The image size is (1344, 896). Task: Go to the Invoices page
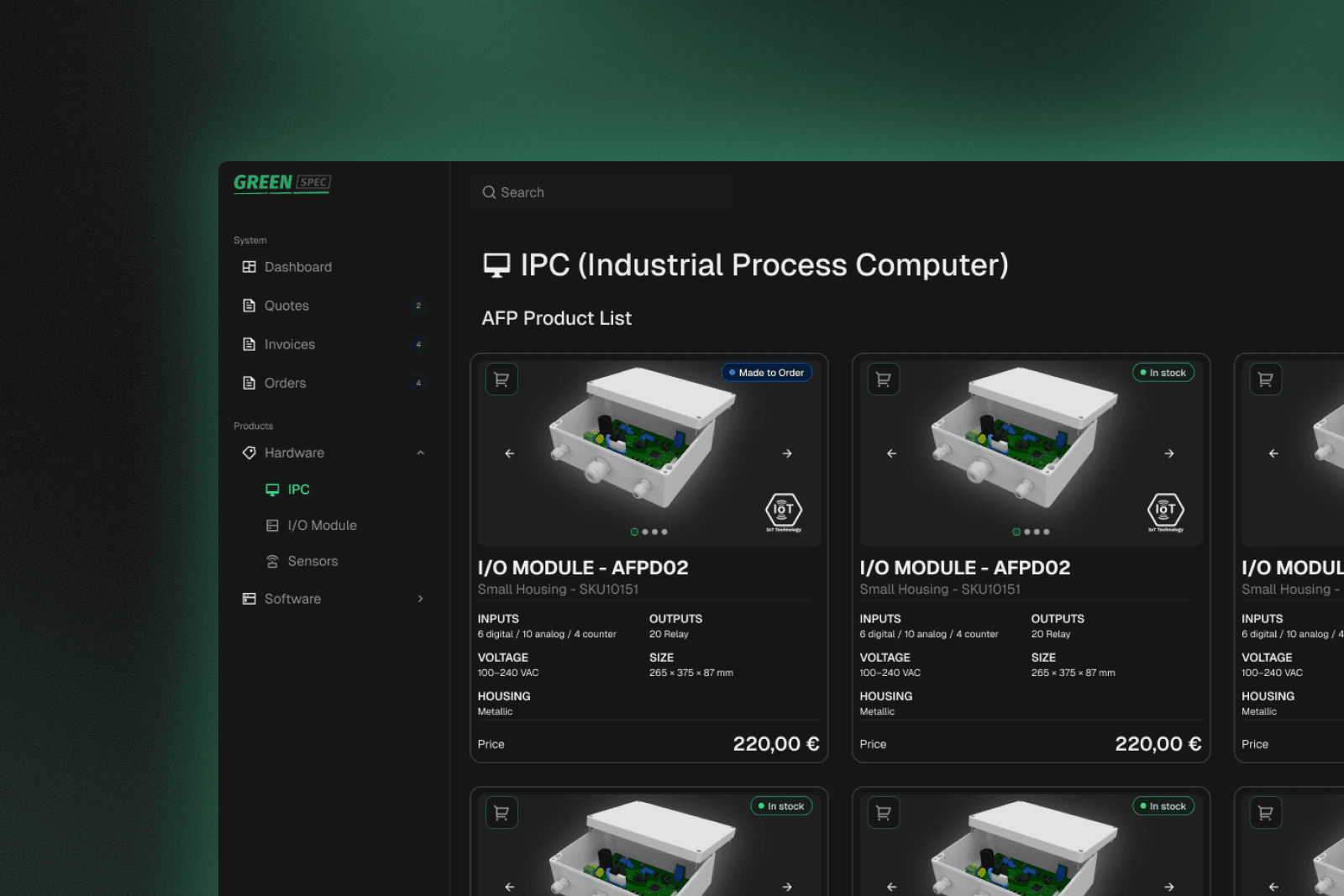(290, 344)
